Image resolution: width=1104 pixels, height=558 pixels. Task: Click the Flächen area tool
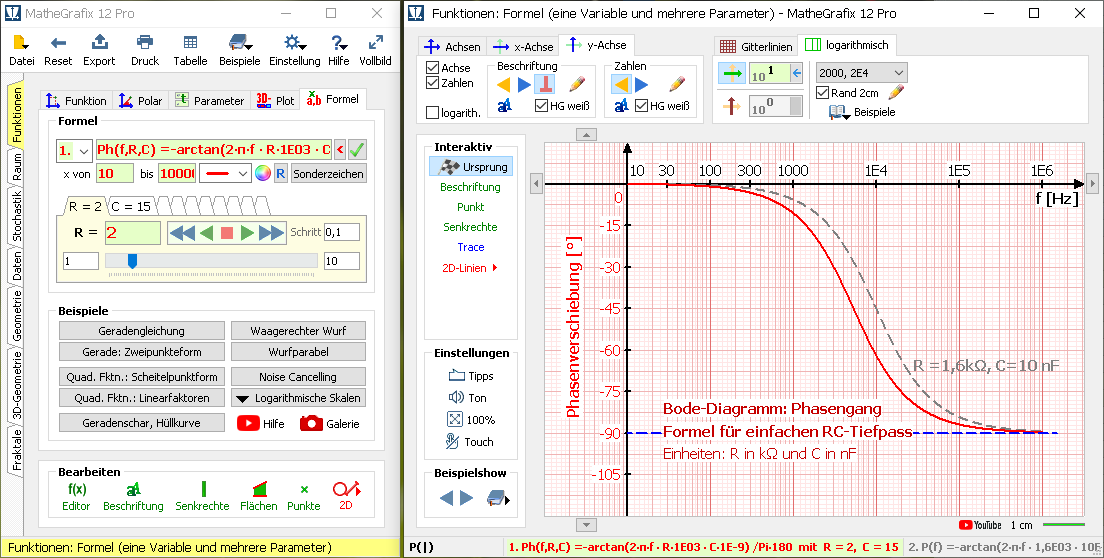pos(258,496)
